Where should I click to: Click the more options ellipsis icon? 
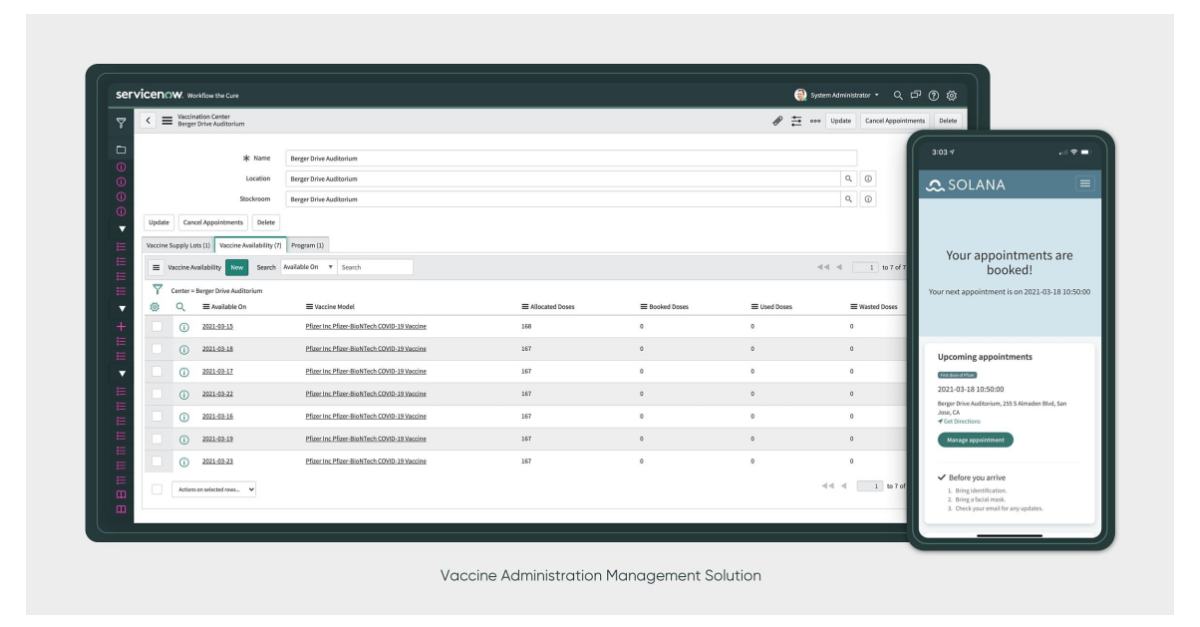coord(816,119)
